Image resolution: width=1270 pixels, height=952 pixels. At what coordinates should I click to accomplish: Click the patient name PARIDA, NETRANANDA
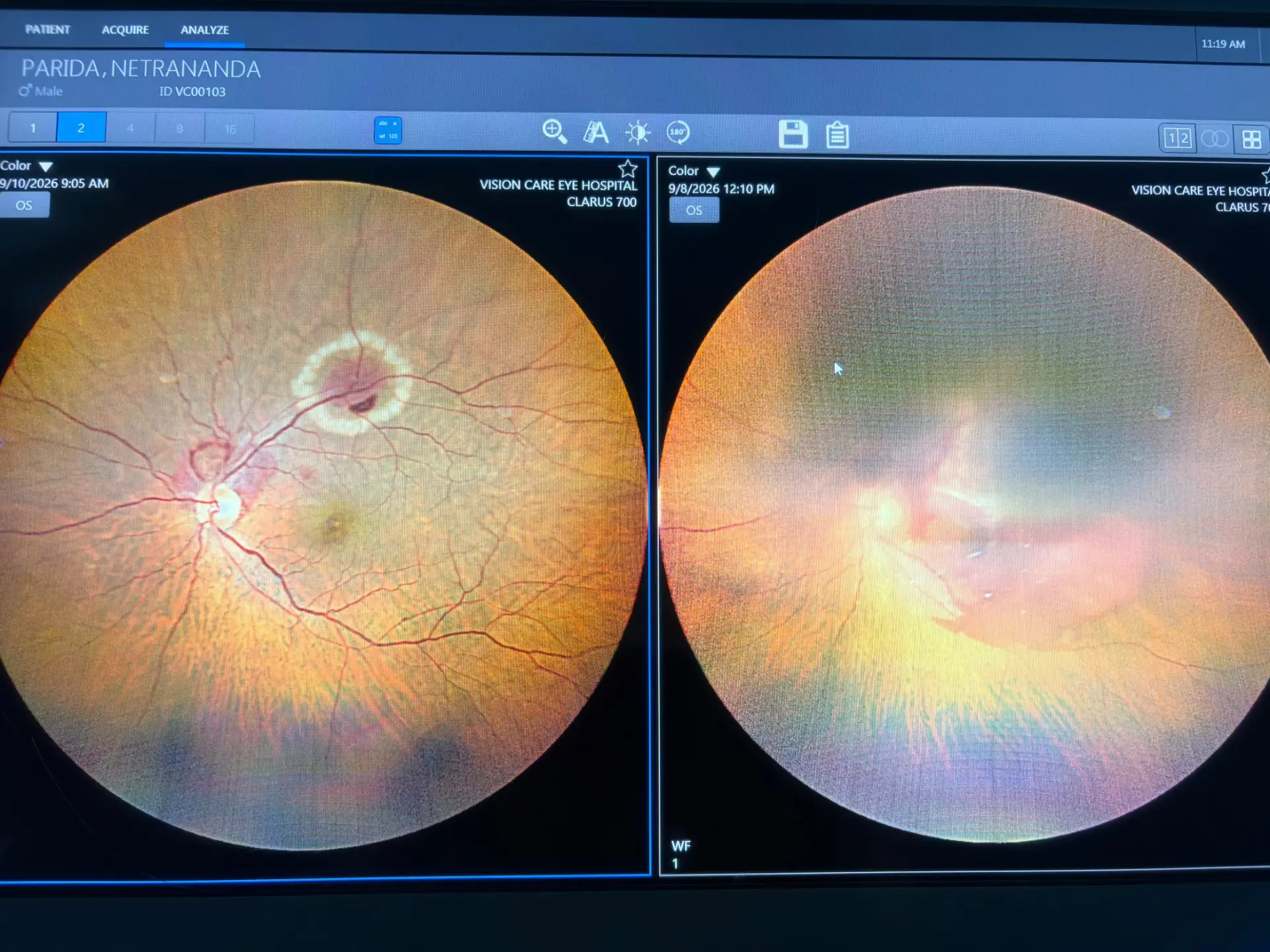click(141, 69)
